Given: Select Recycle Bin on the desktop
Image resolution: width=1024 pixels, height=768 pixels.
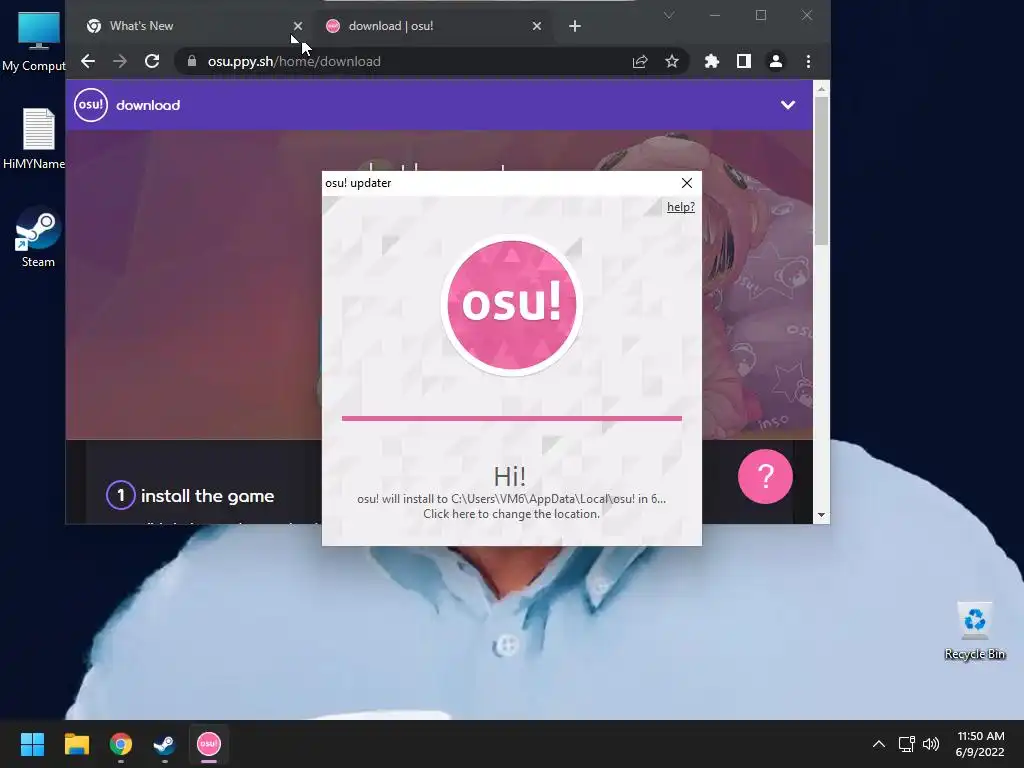Looking at the screenshot, I should coord(975,631).
